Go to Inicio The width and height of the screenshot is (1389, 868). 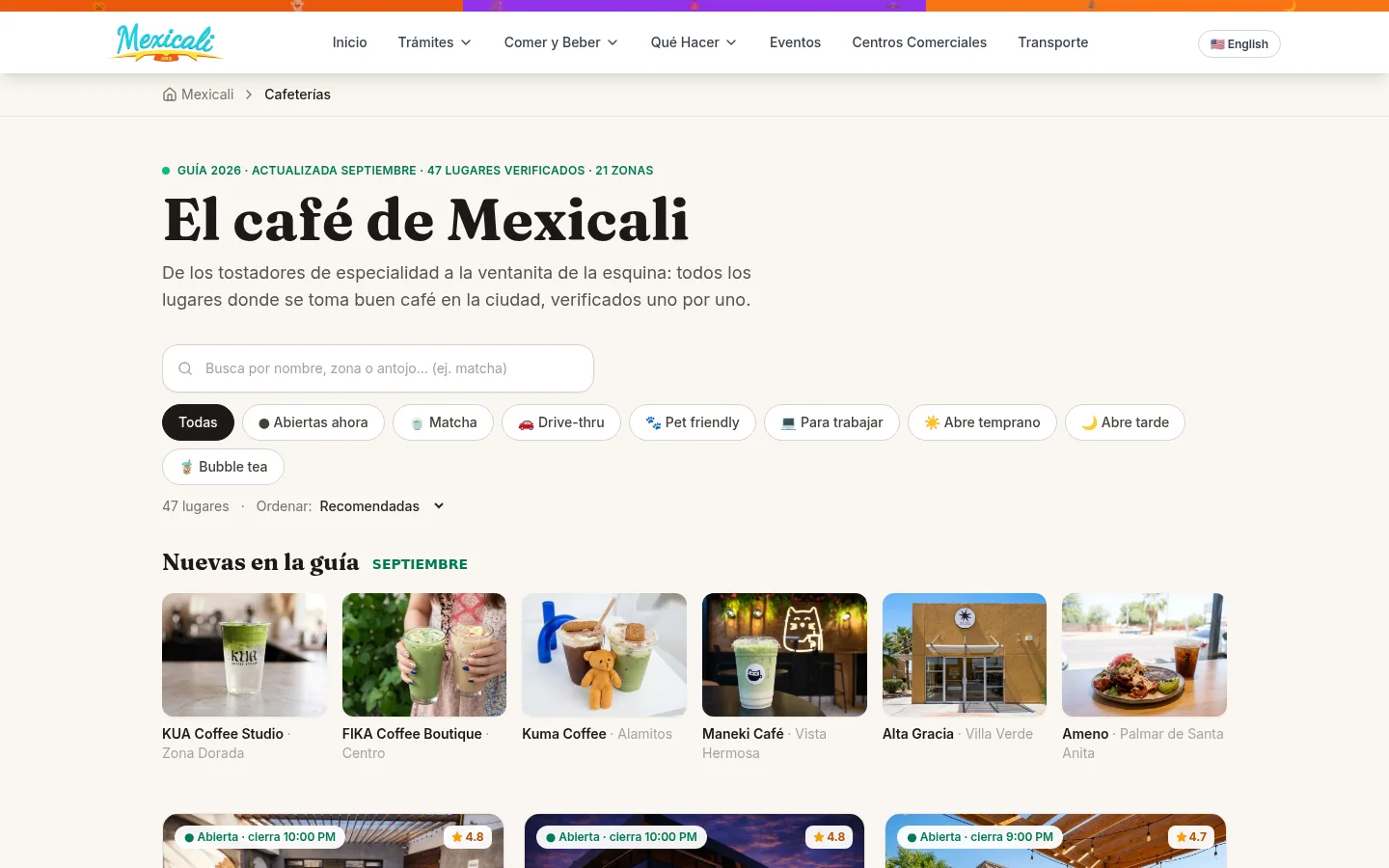[x=349, y=42]
